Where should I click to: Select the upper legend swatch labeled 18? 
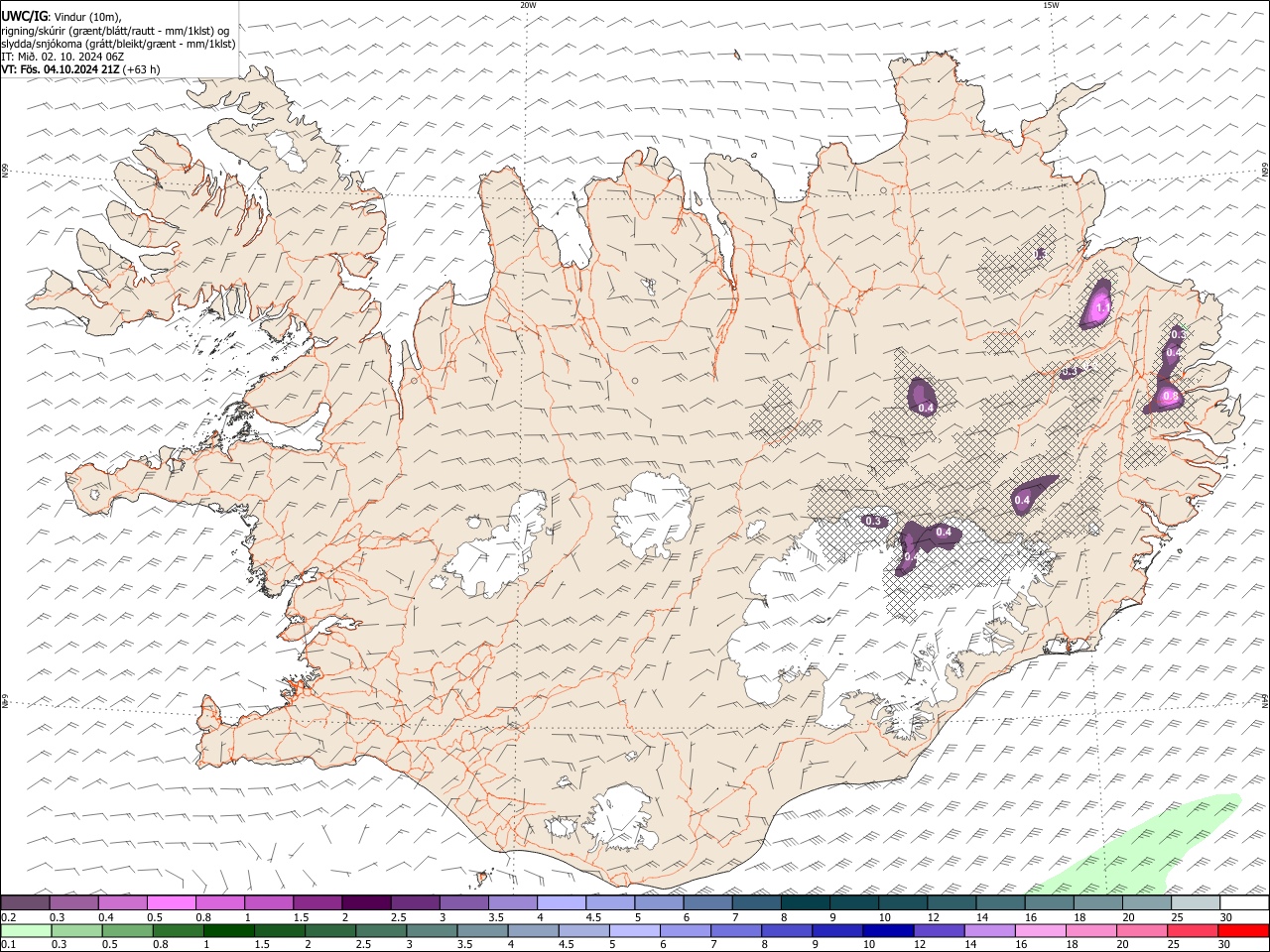[1097, 902]
